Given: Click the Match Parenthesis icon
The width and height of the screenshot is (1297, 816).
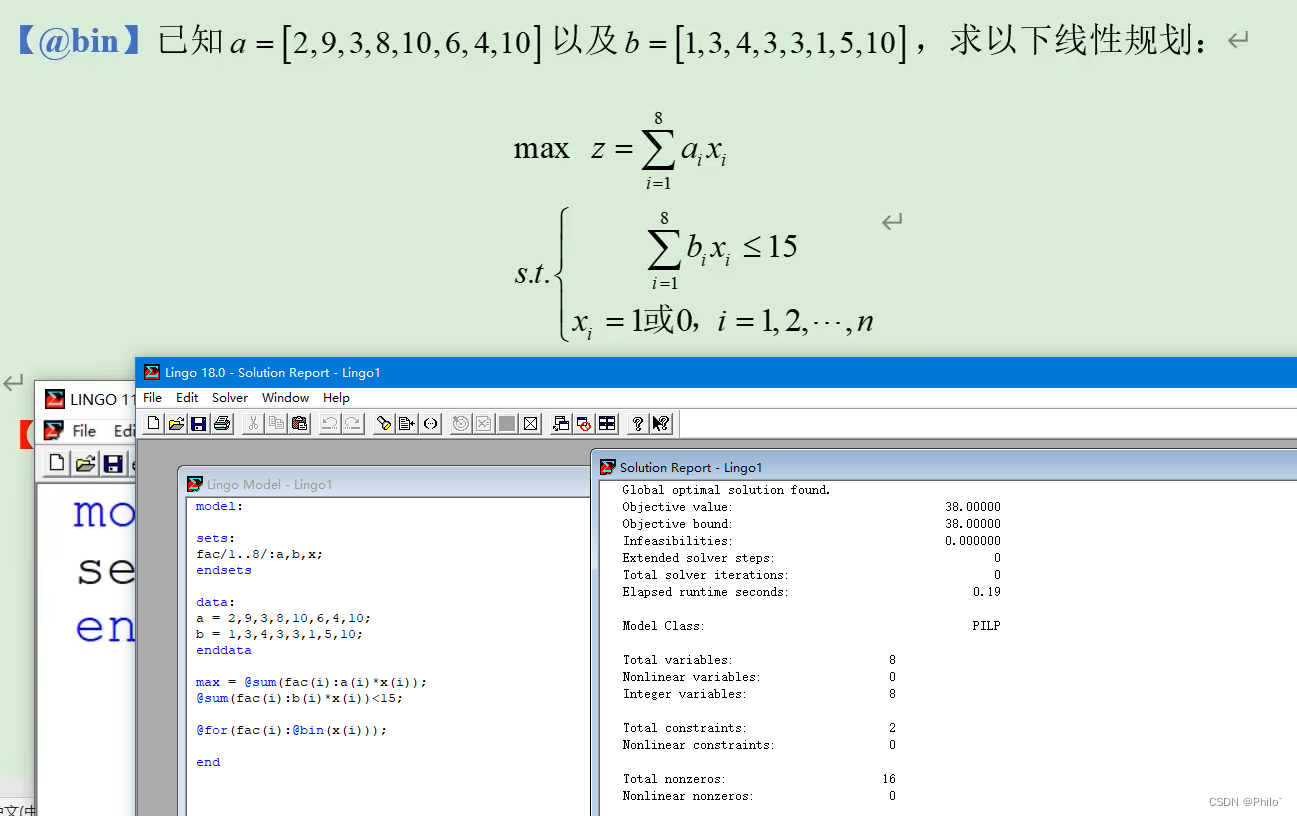Looking at the screenshot, I should [430, 424].
